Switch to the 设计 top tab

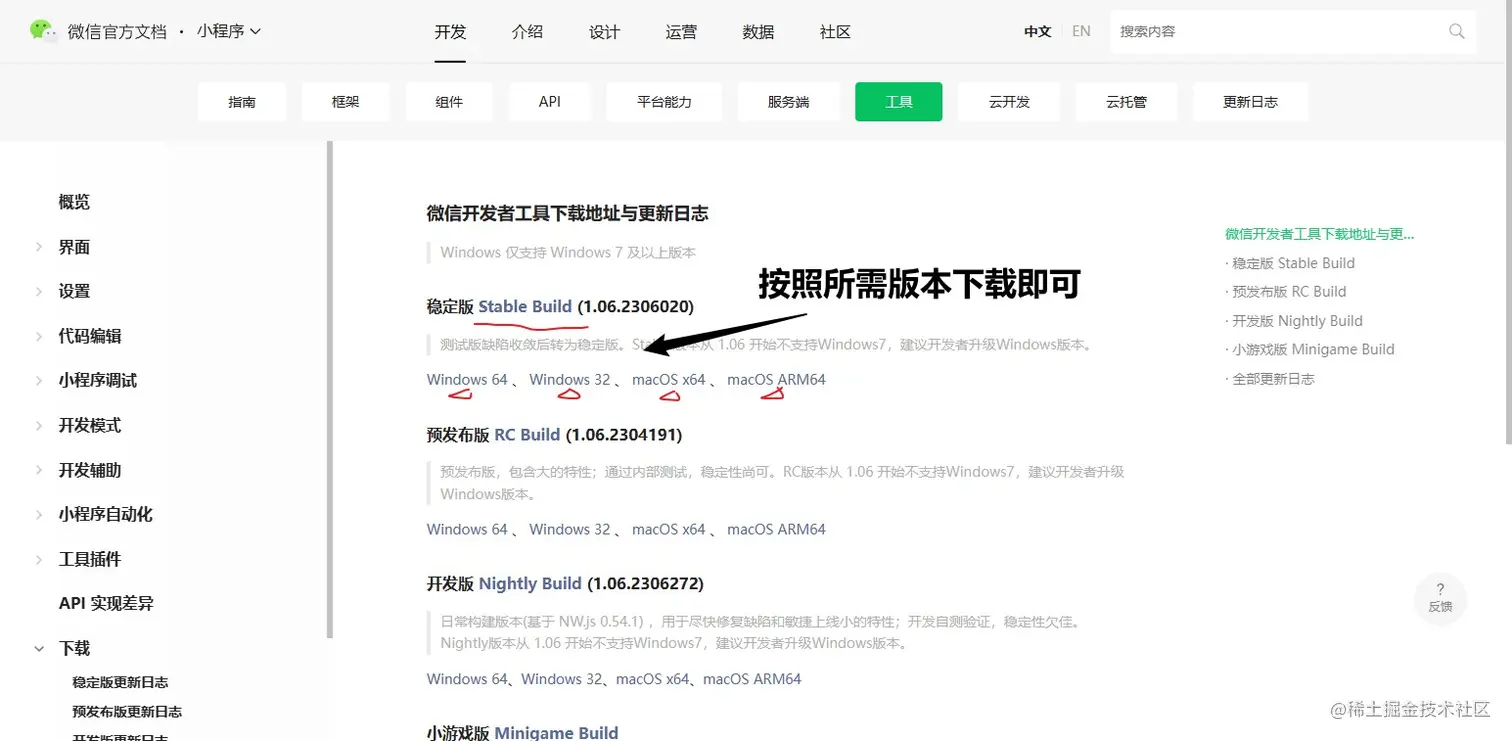[x=604, y=31]
